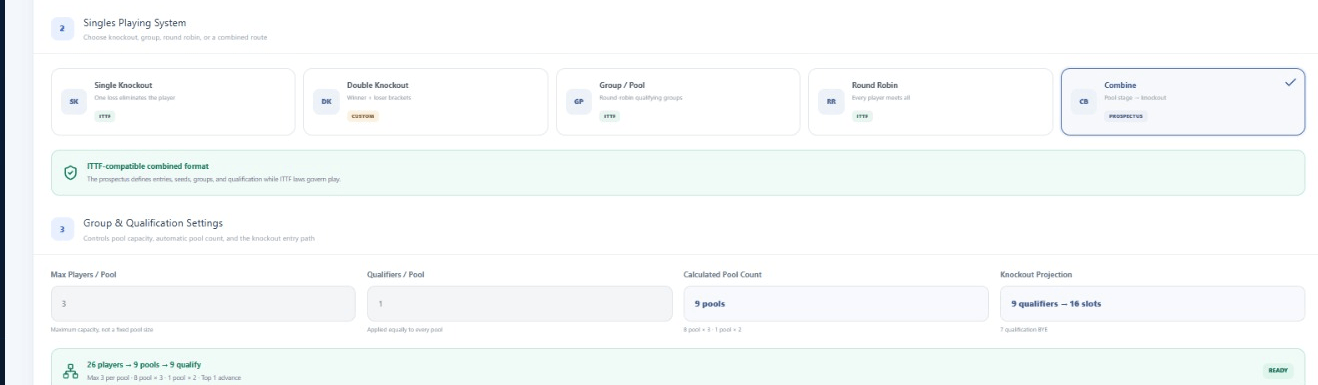Click the SK badge icon on Single Knockout
The height and width of the screenshot is (385, 1318).
tap(74, 102)
